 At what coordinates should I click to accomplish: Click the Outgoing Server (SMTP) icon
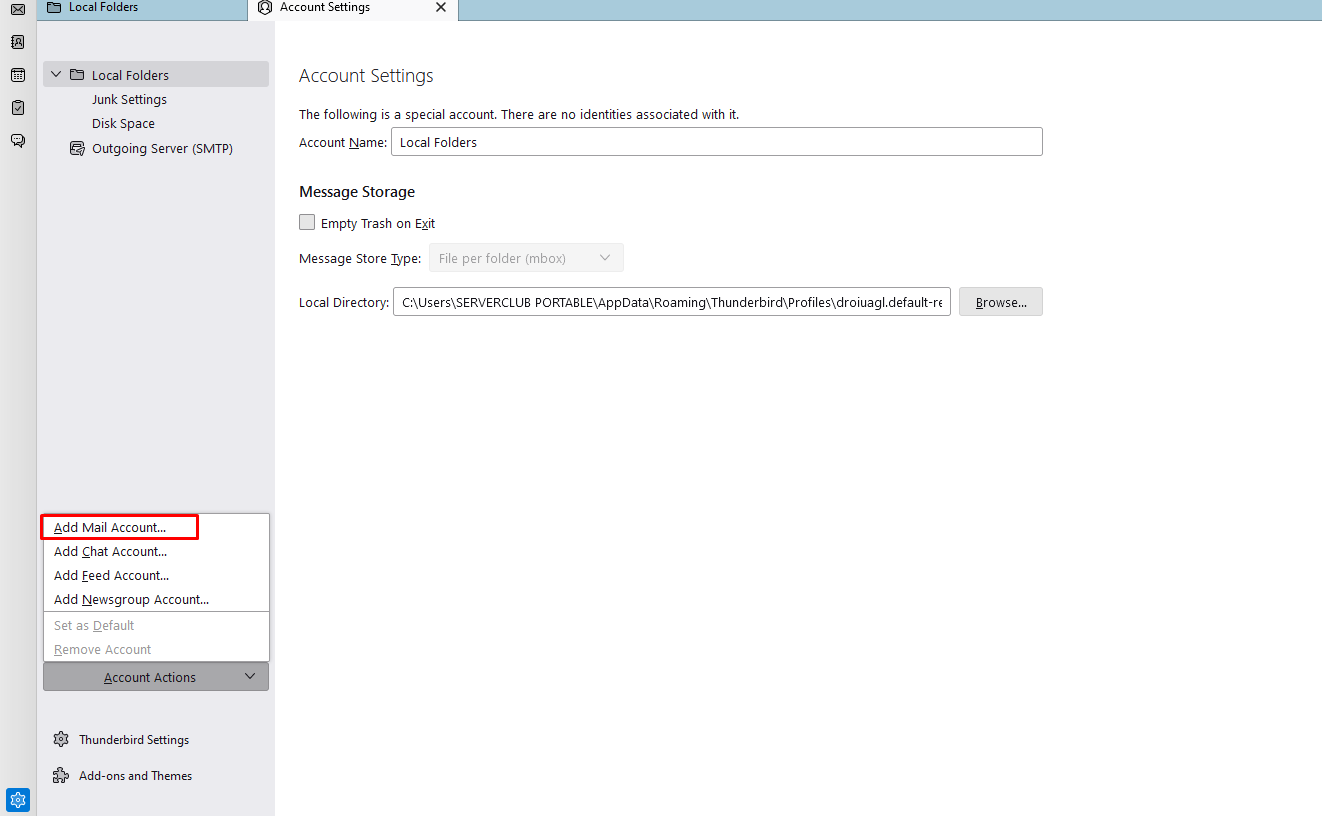pyautogui.click(x=77, y=149)
